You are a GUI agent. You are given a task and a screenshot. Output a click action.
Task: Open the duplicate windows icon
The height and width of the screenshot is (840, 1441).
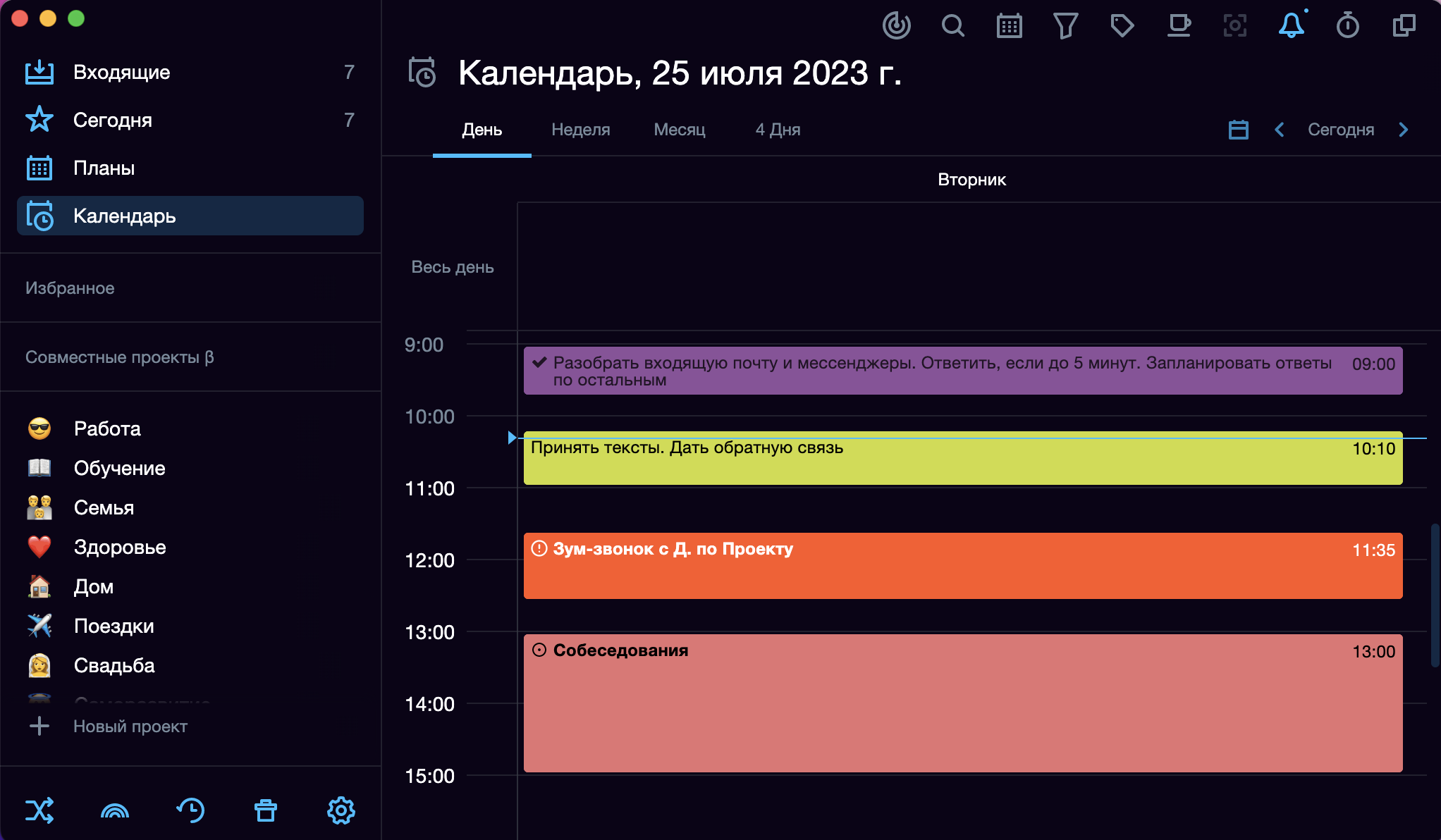(x=1404, y=26)
